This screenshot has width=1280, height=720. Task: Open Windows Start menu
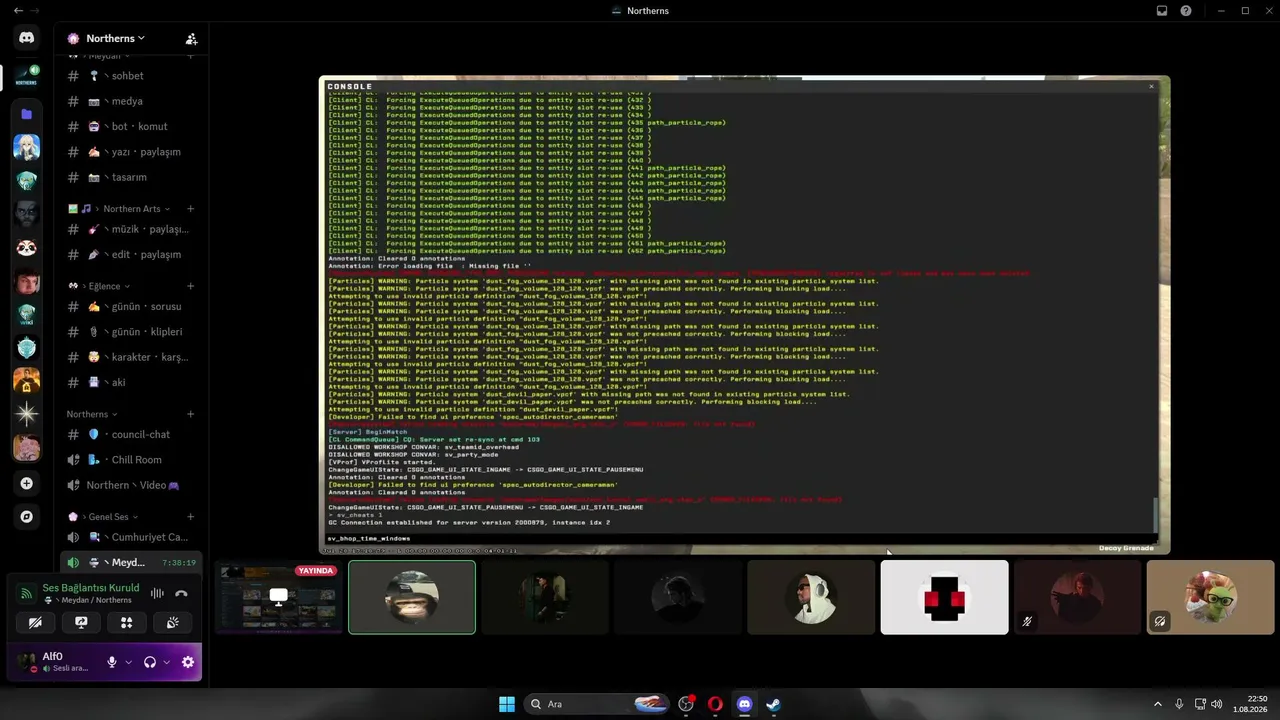[x=507, y=704]
